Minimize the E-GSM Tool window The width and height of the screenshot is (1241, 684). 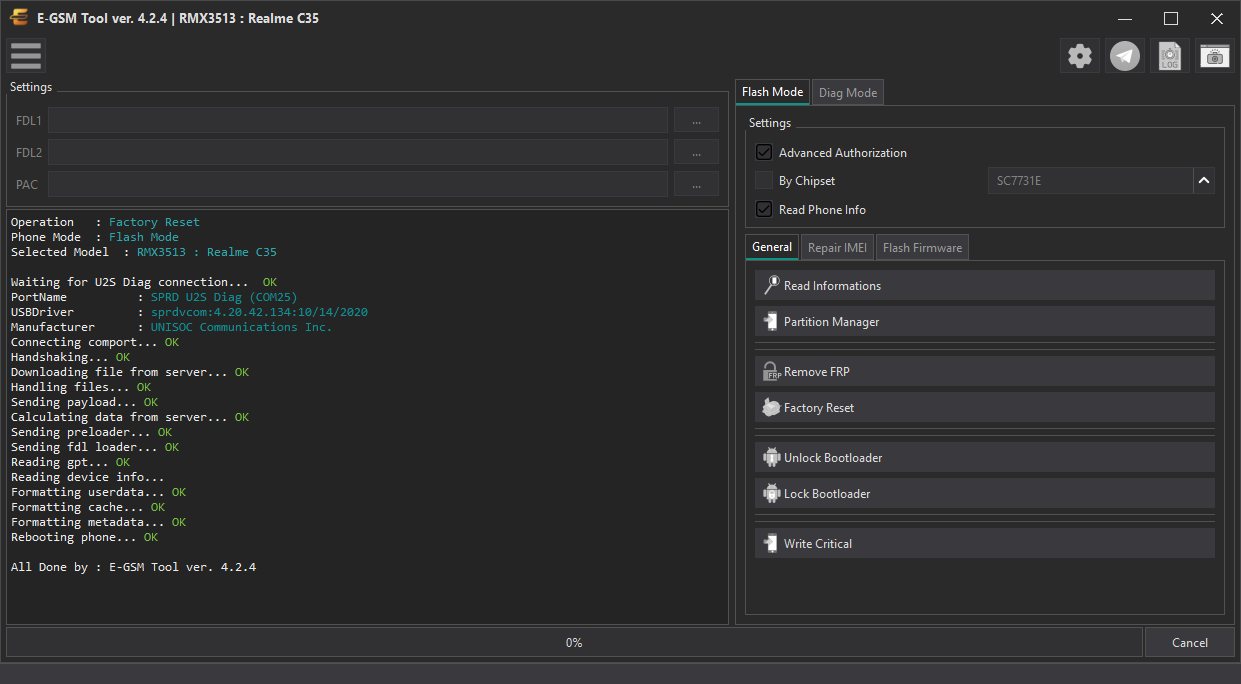[1125, 18]
